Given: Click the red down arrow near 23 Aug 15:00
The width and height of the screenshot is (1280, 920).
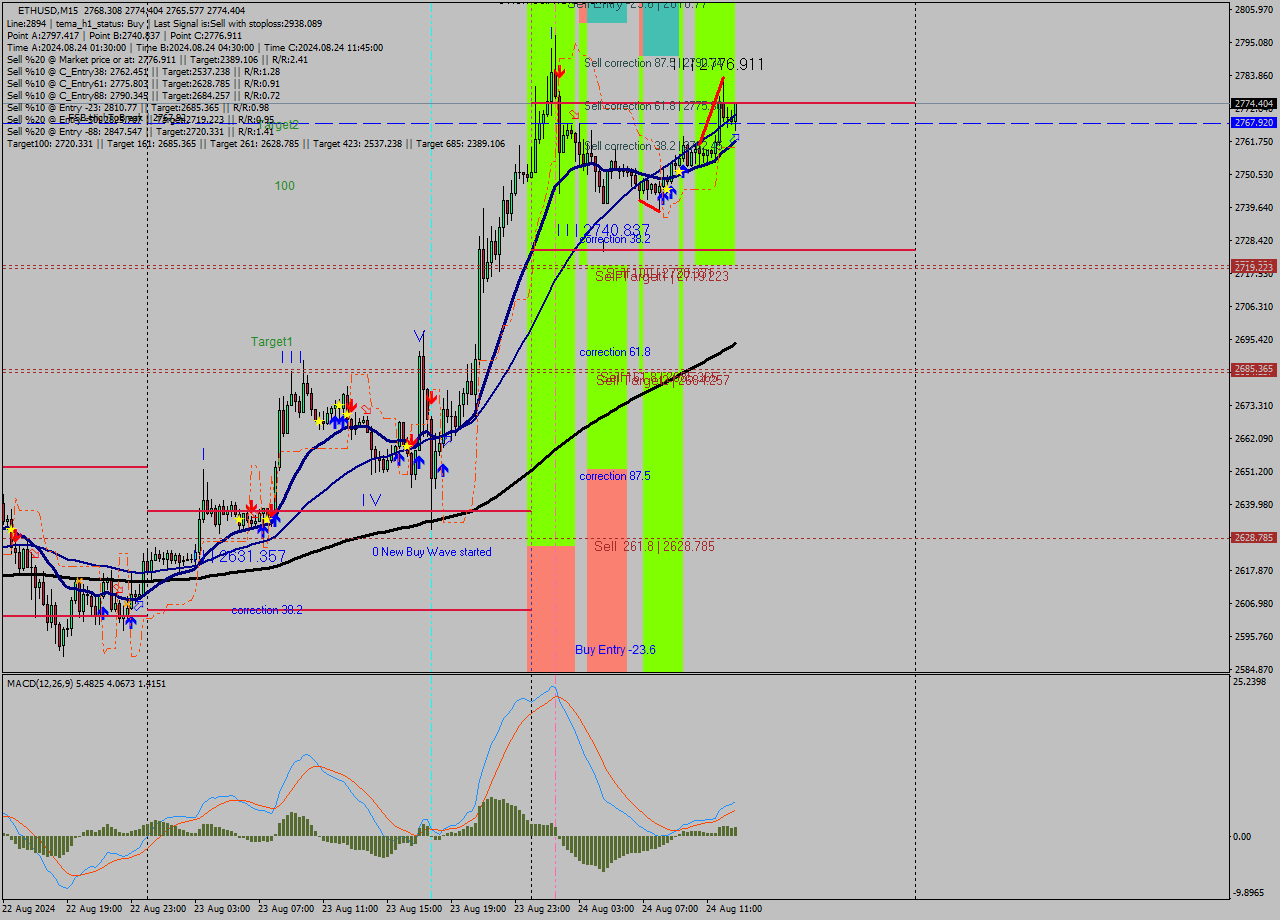Looking at the screenshot, I should coord(432,397).
